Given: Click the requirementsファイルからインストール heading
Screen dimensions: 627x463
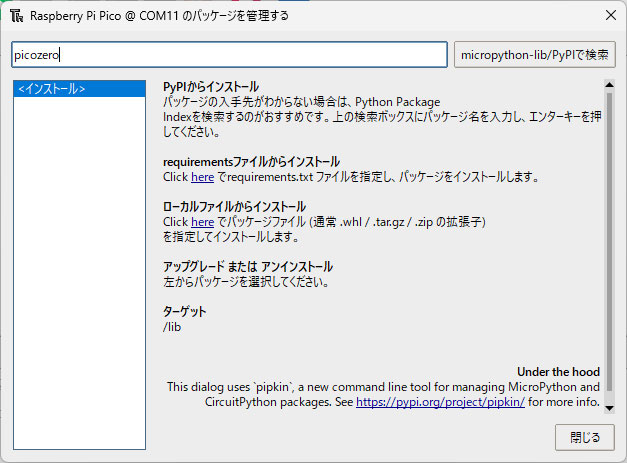Looking at the screenshot, I should 251,162.
